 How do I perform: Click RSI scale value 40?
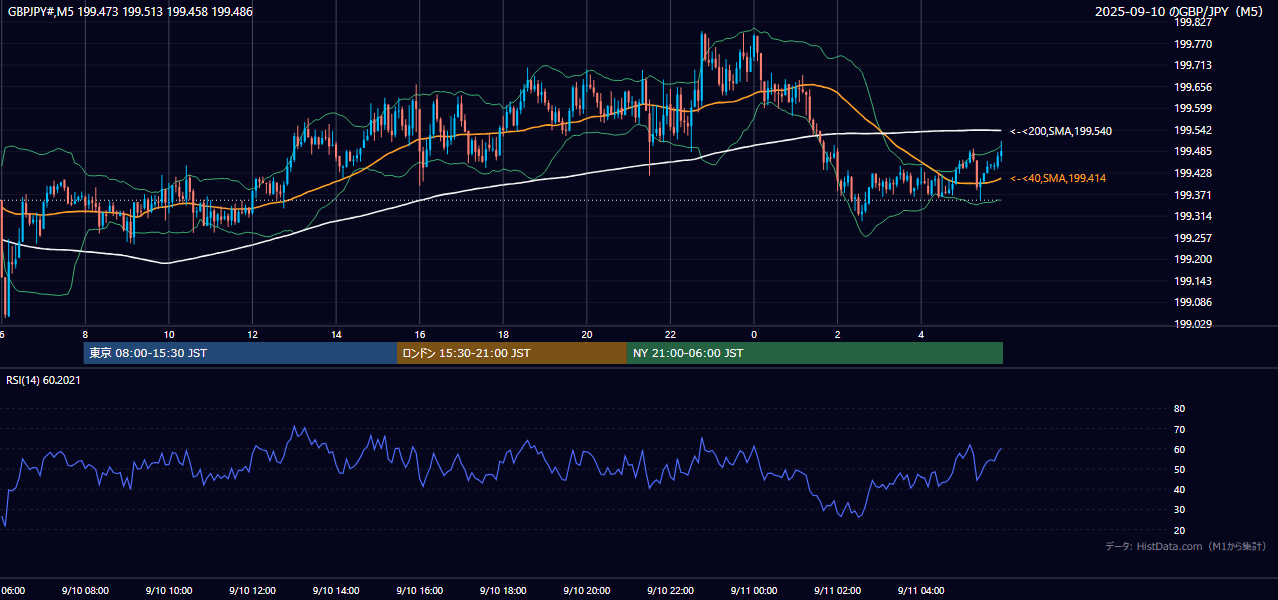click(1179, 489)
